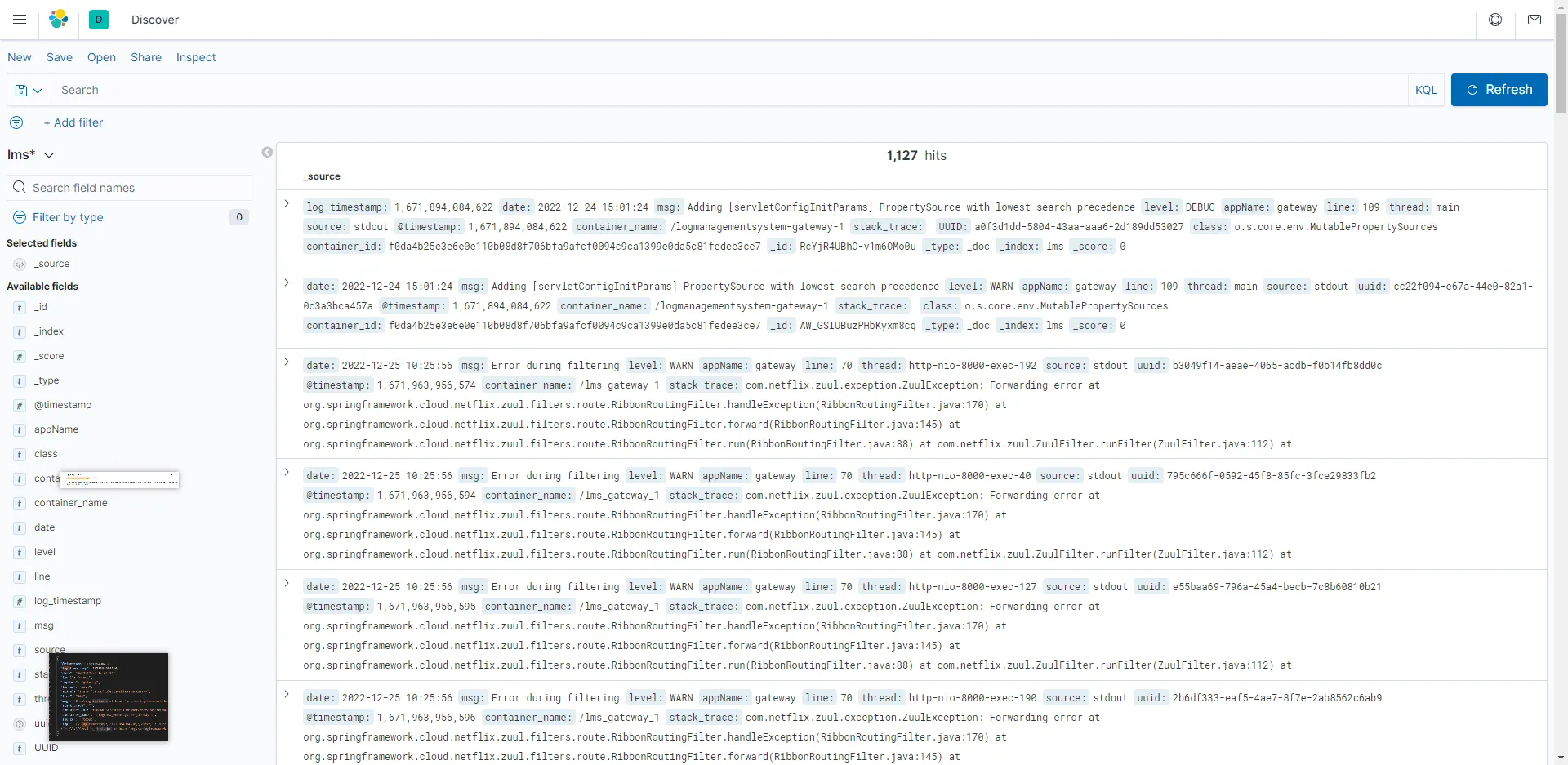Click the Add filter link
This screenshot has height=765, width=1568.
tap(73, 122)
